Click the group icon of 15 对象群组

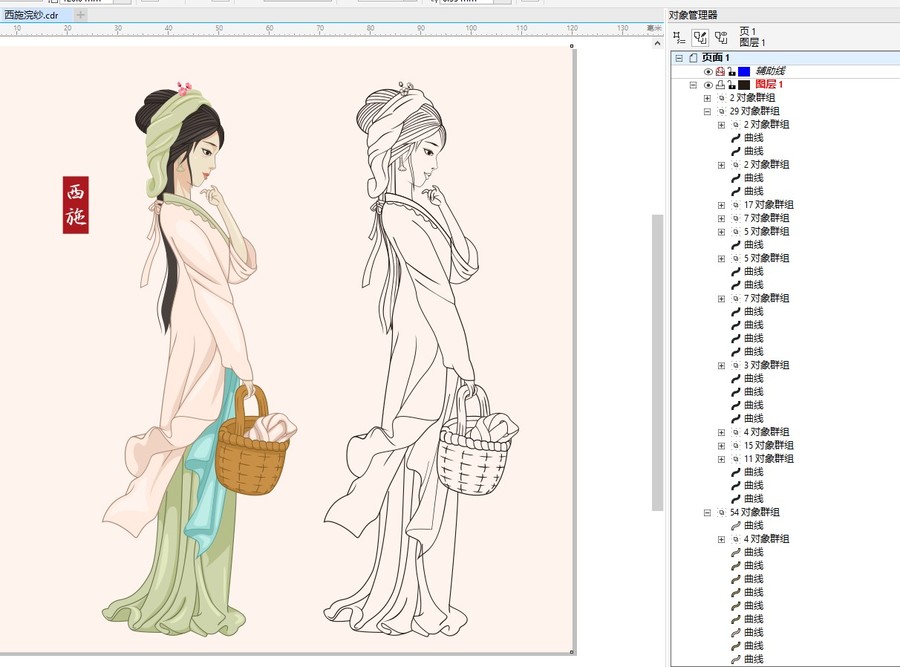pos(736,445)
